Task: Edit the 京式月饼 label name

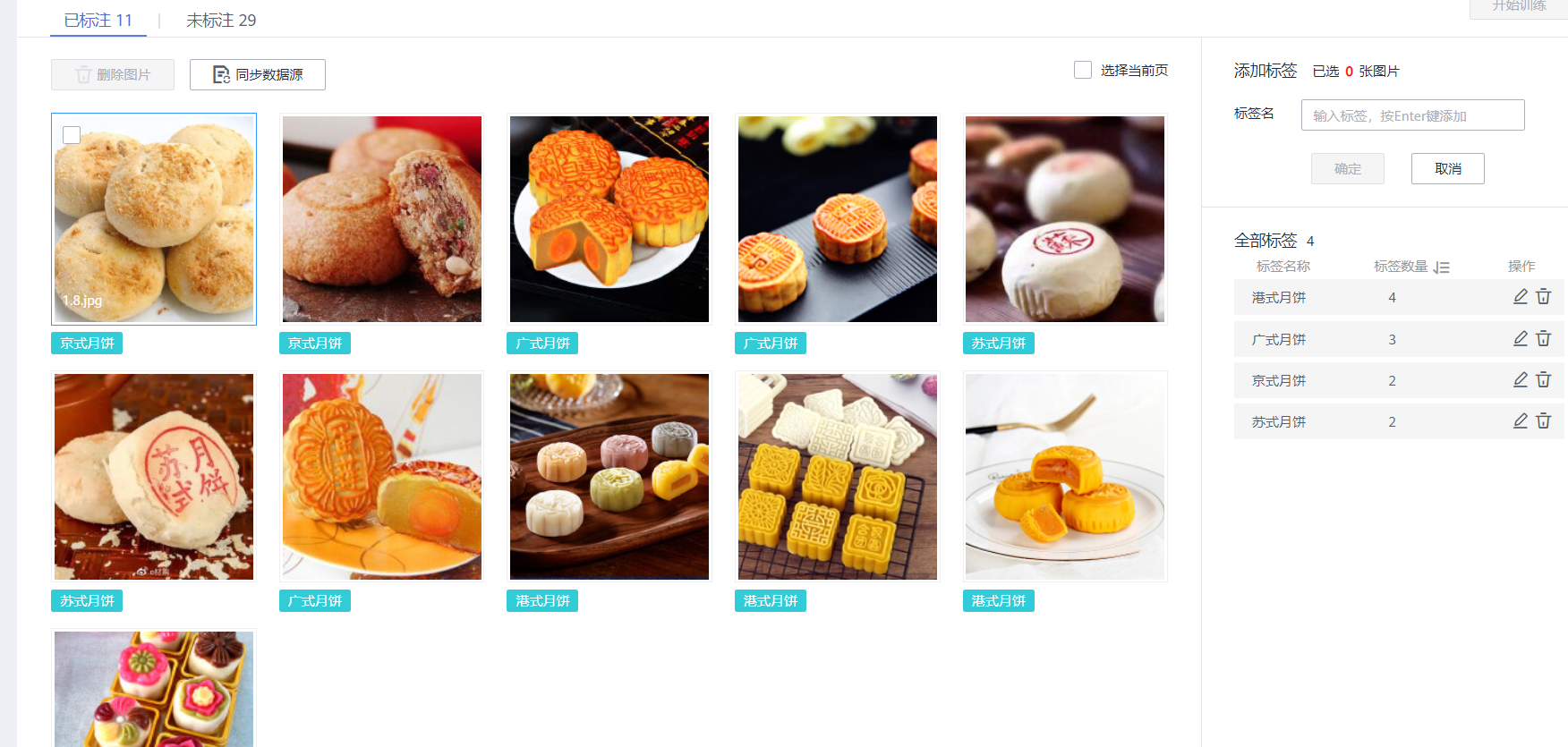Action: 1520,380
